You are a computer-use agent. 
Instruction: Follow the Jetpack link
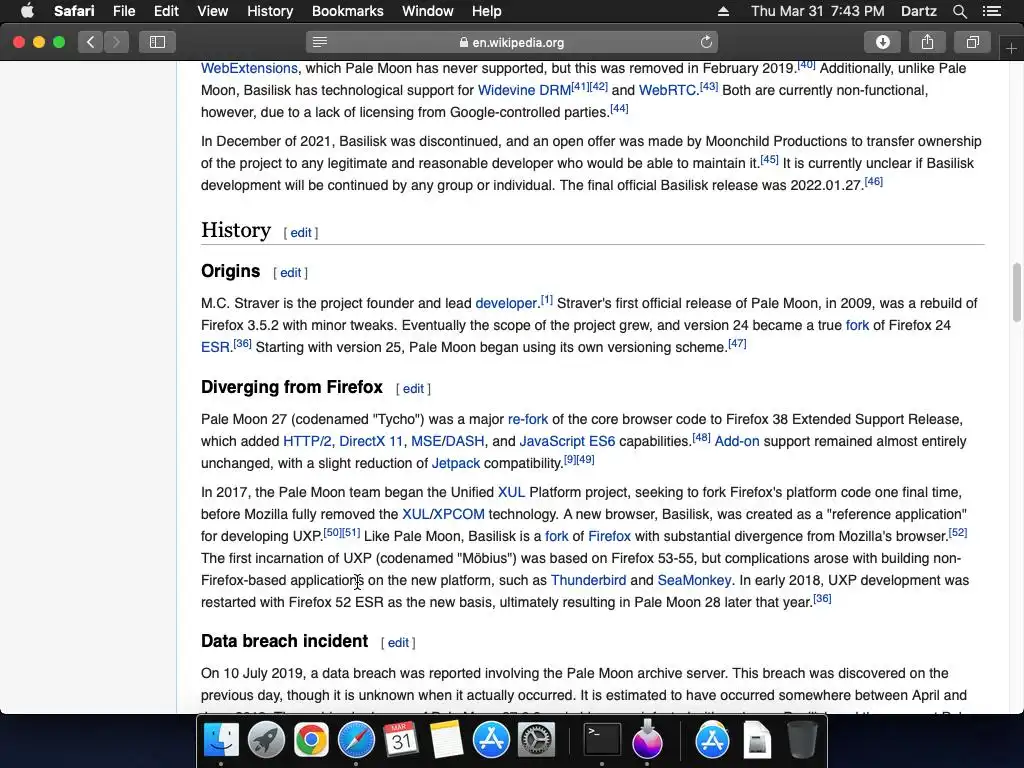pos(456,464)
